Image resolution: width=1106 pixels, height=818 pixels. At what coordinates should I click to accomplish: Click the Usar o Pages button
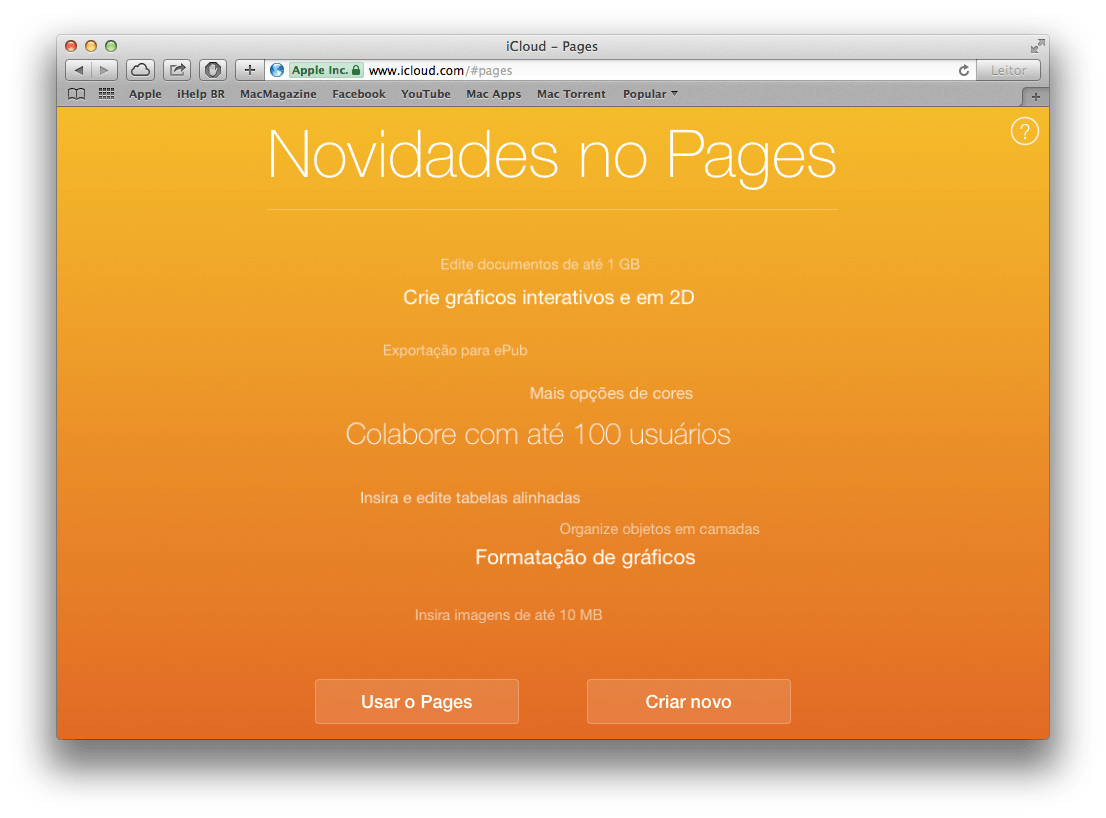pos(417,702)
